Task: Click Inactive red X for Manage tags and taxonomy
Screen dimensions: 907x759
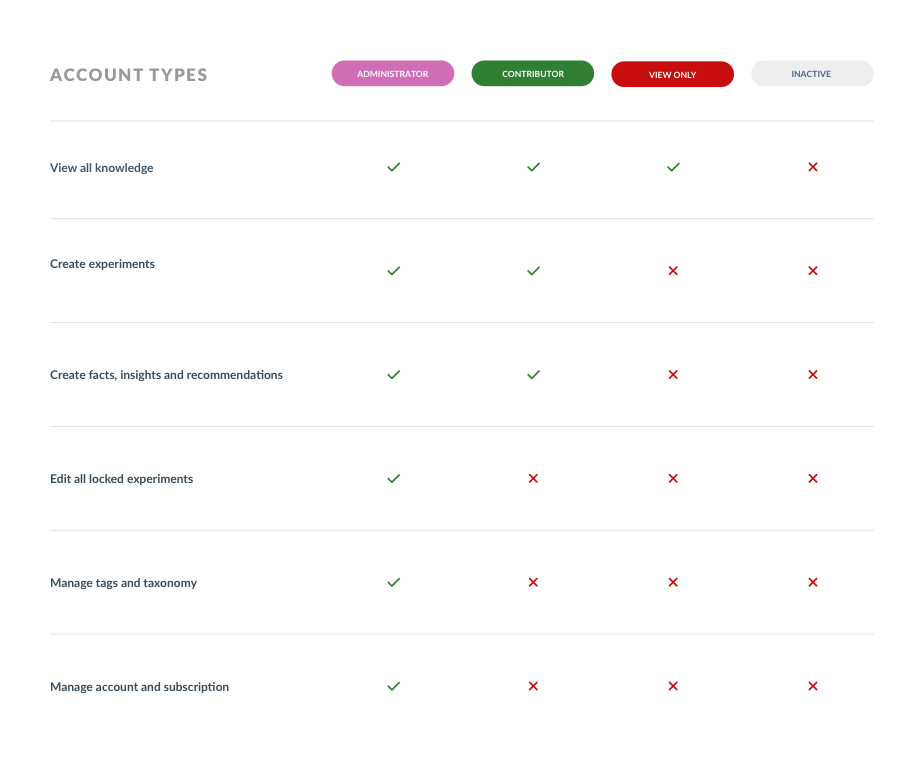Action: tap(813, 582)
